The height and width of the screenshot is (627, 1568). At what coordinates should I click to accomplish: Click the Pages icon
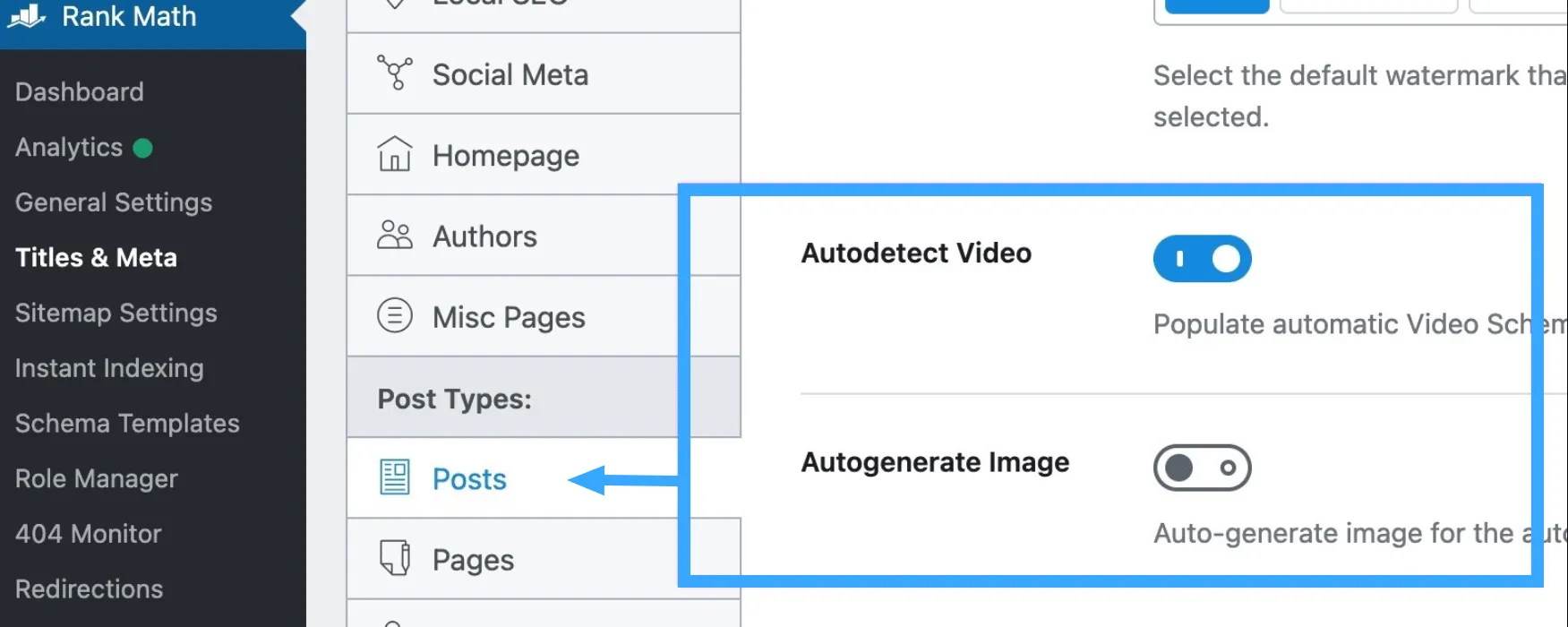tap(394, 559)
